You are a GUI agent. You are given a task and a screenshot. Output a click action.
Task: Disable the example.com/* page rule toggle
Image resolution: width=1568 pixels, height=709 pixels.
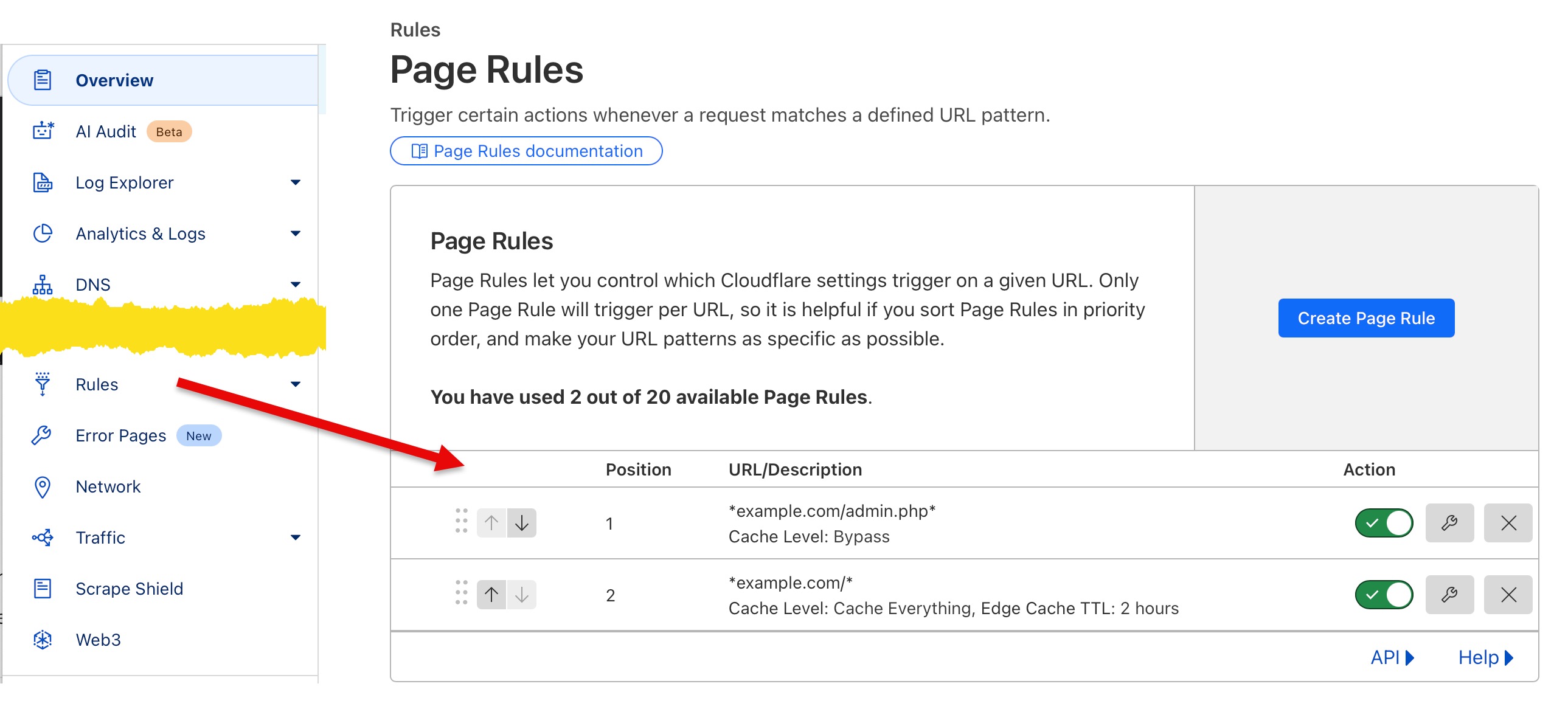[1384, 595]
